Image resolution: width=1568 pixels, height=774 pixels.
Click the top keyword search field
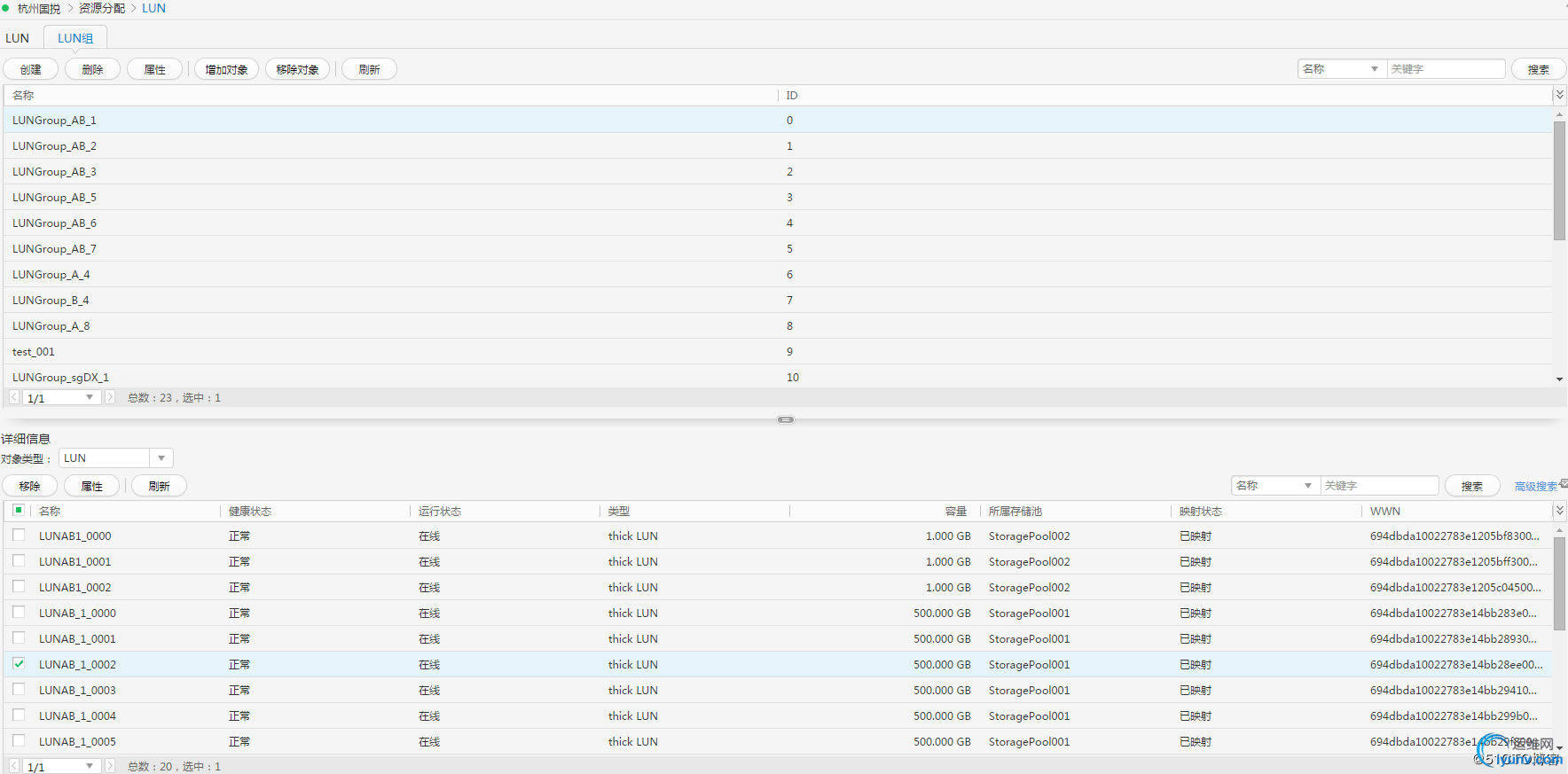1446,68
